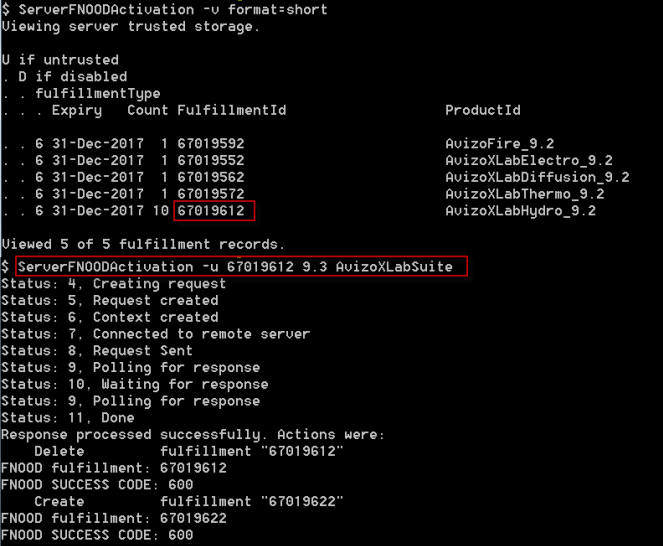
Task: Click fulfillment ID 67019562
Action: click(x=211, y=177)
